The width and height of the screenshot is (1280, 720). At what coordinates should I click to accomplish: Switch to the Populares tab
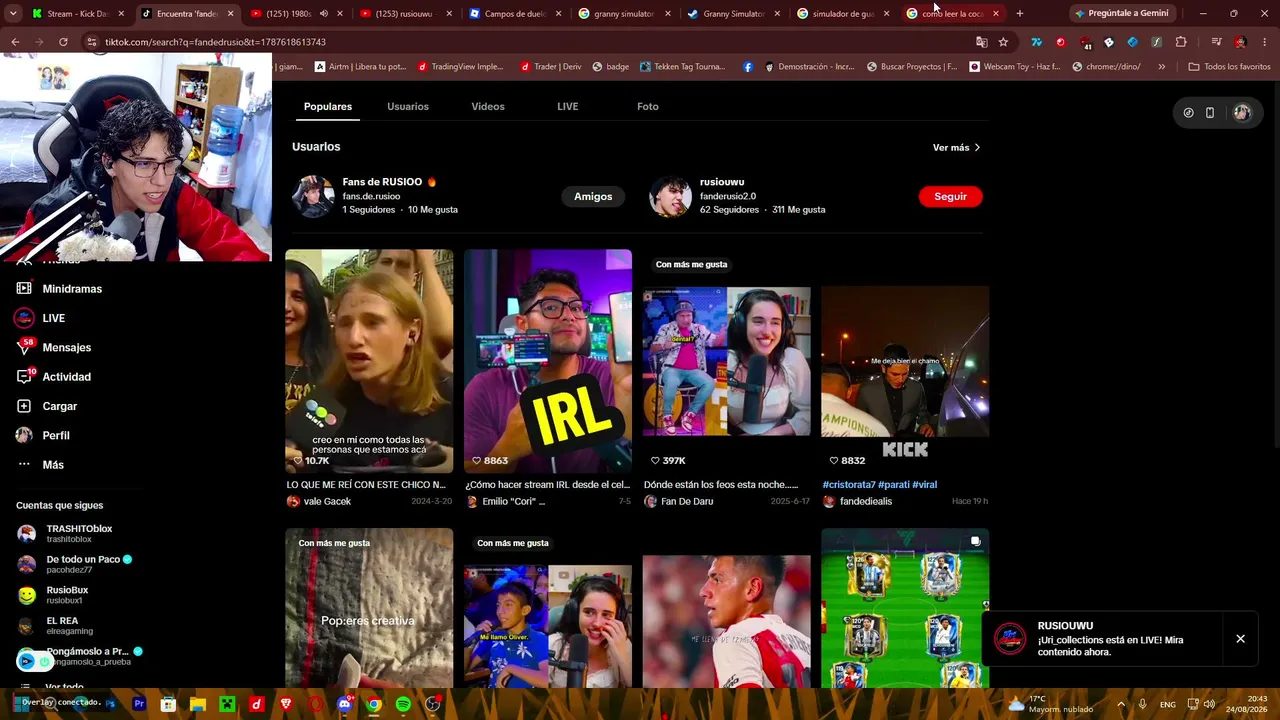tap(328, 107)
